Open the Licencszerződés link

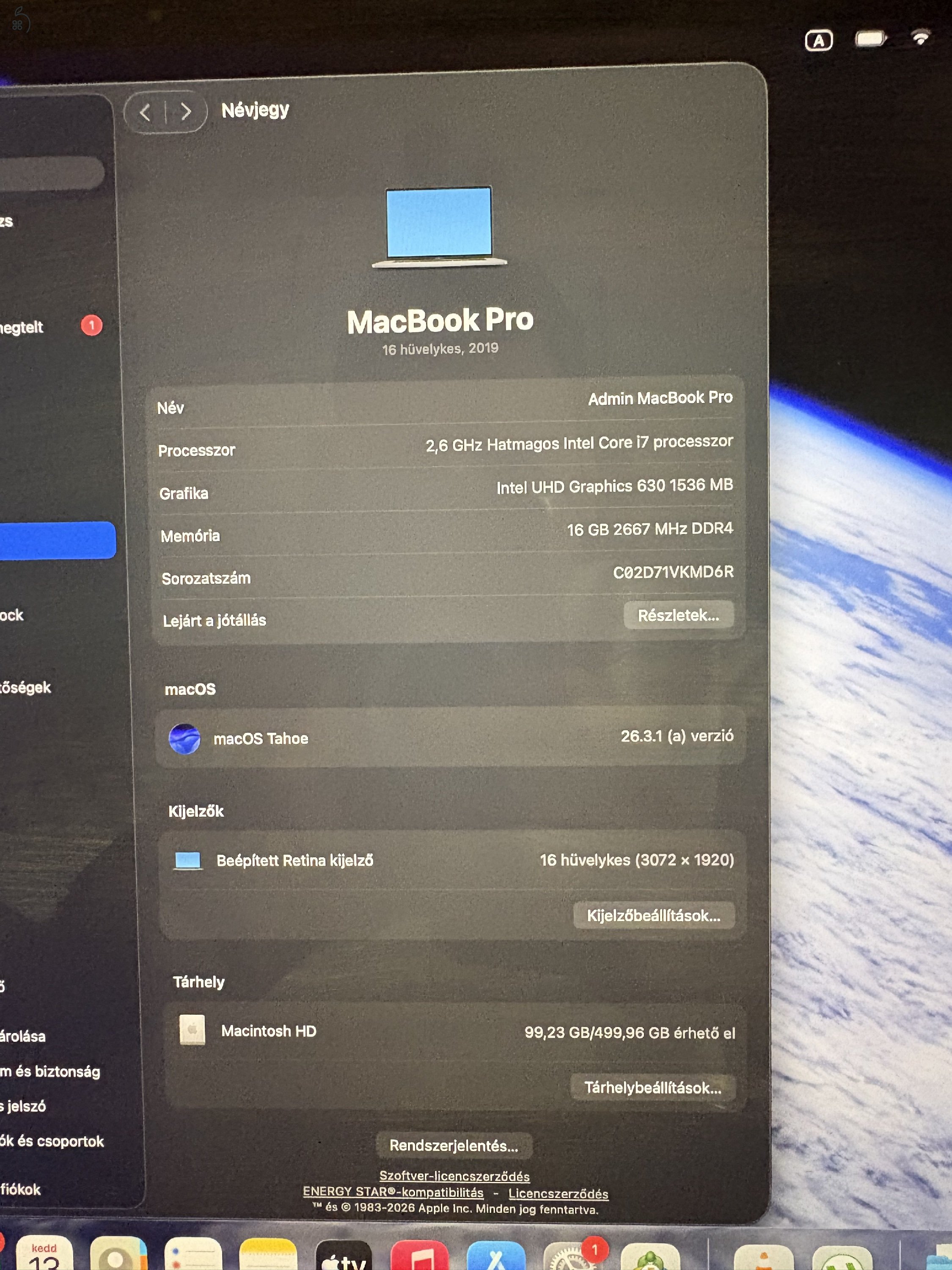[559, 1194]
